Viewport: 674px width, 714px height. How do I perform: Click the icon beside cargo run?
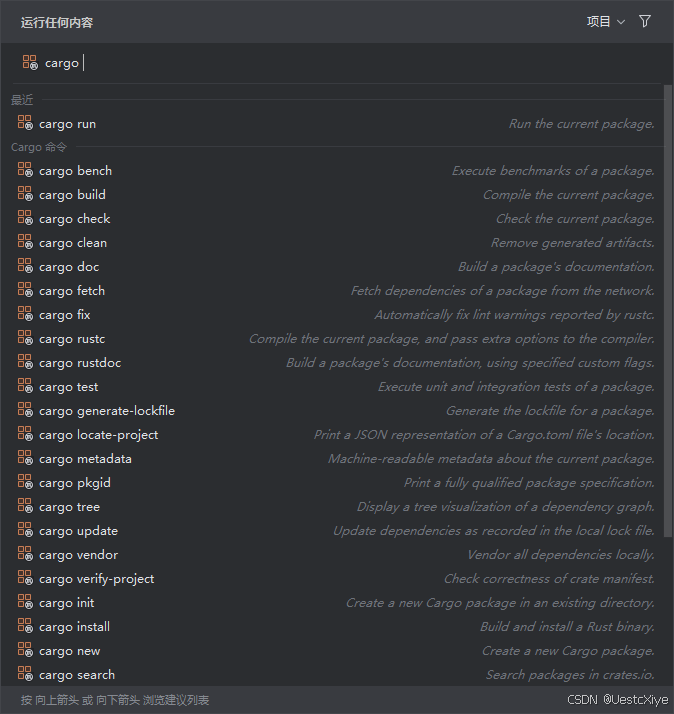tap(25, 122)
